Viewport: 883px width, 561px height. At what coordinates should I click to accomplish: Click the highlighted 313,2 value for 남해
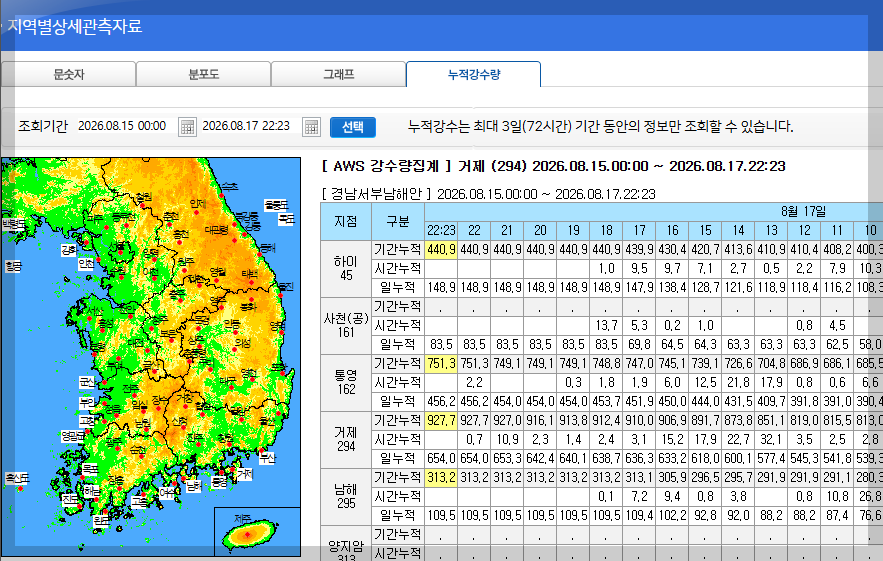coord(441,478)
